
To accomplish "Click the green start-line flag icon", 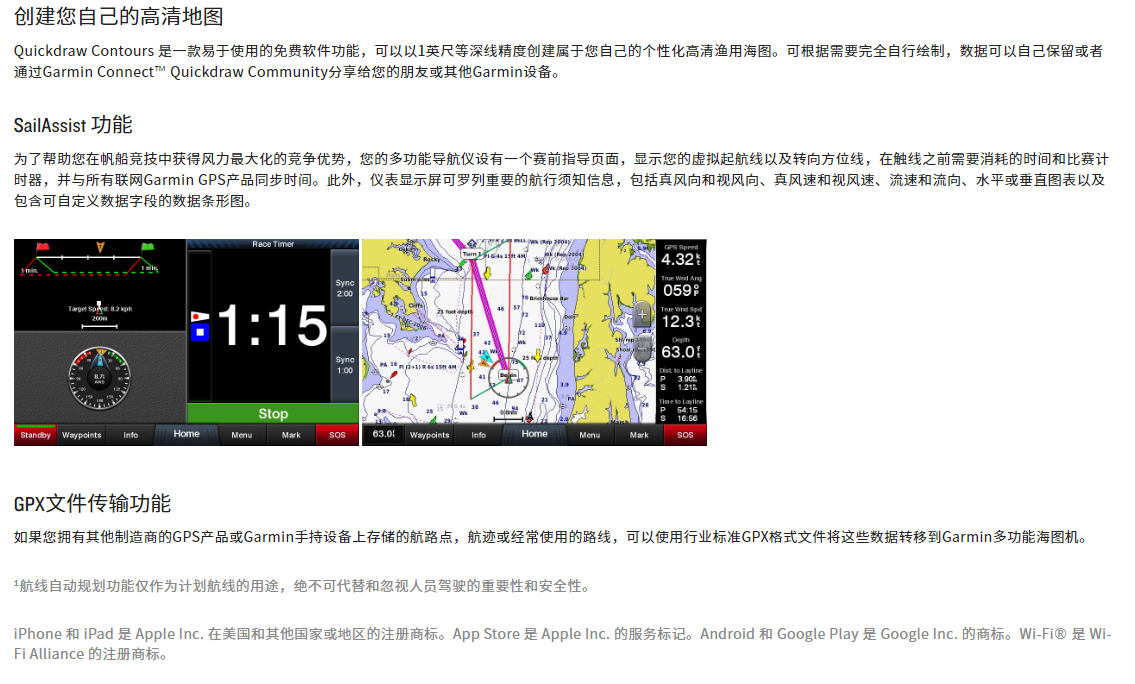I will [148, 248].
